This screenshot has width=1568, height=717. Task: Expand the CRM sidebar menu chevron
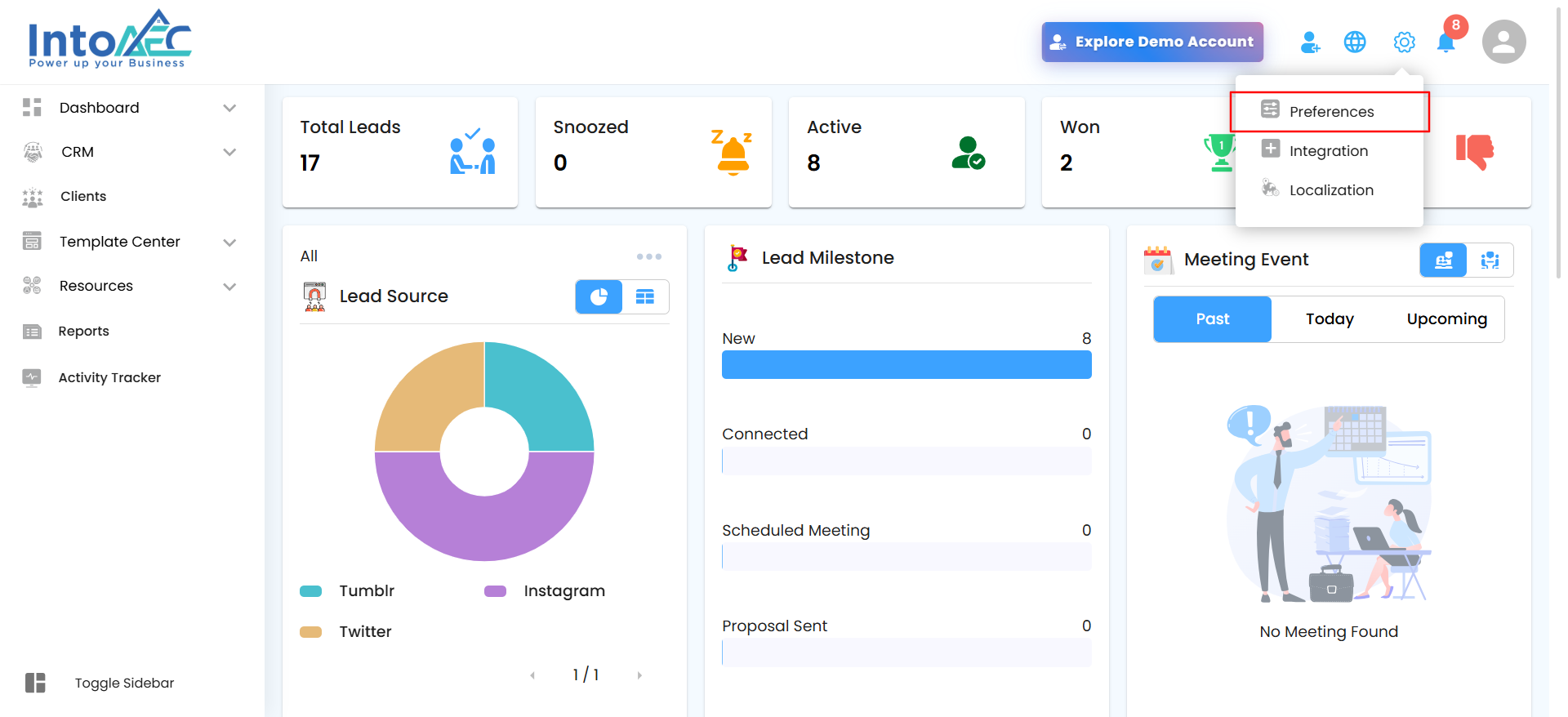point(229,152)
